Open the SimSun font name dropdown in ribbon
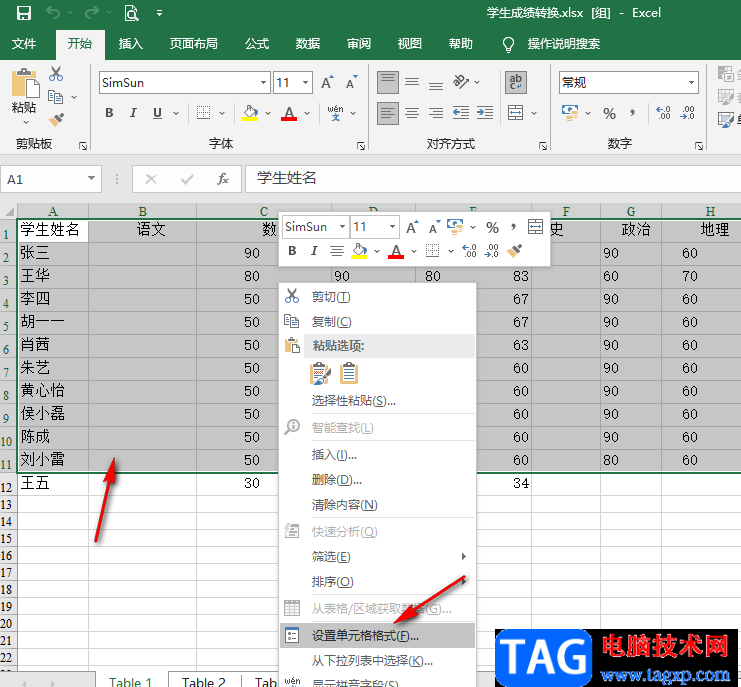This screenshot has width=741, height=687. 263,83
